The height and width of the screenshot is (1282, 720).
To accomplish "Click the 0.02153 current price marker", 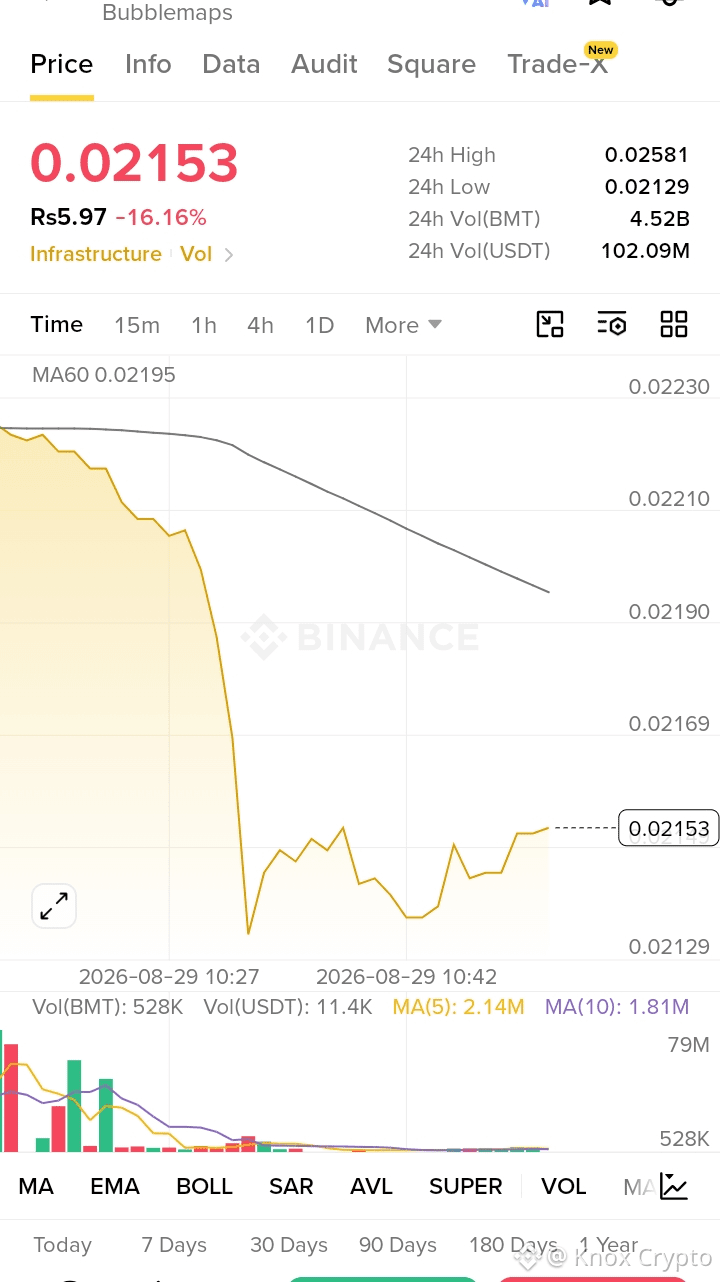I will pyautogui.click(x=669, y=828).
